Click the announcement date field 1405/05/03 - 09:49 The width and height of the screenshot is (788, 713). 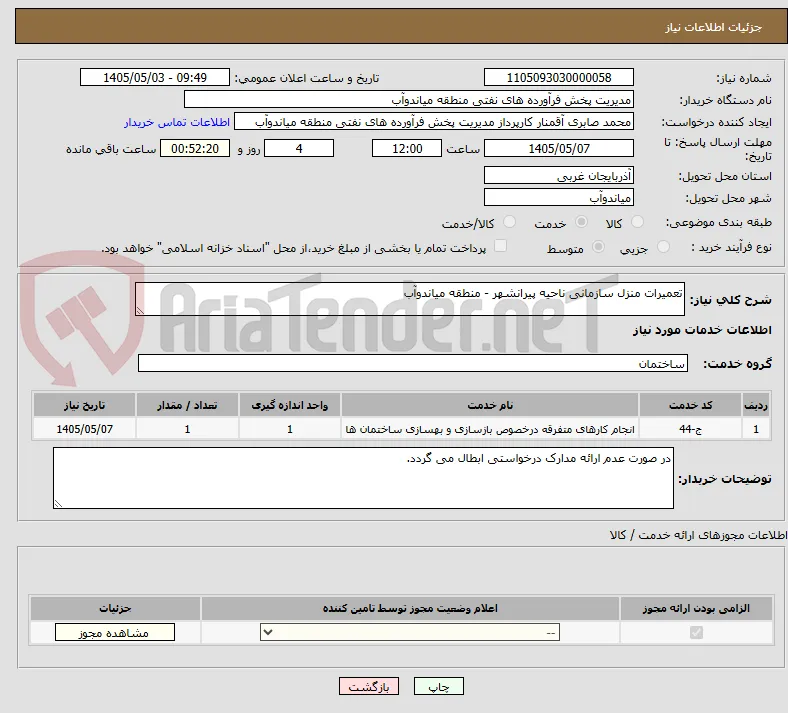[x=155, y=77]
